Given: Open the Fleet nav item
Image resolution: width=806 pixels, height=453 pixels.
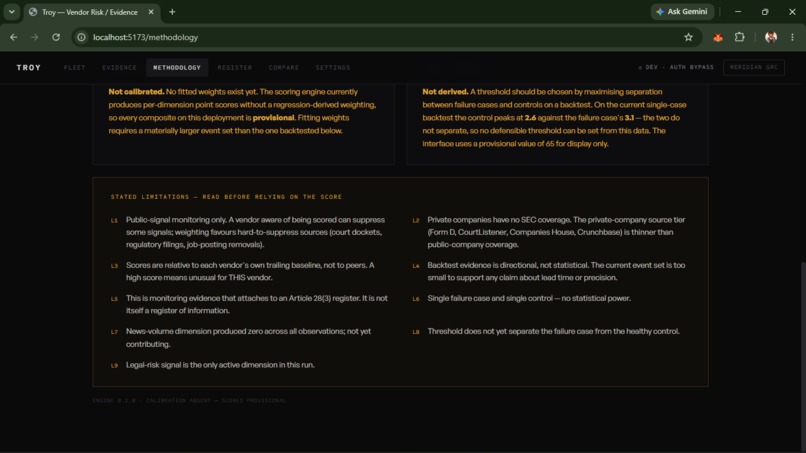Looking at the screenshot, I should 75,67.
